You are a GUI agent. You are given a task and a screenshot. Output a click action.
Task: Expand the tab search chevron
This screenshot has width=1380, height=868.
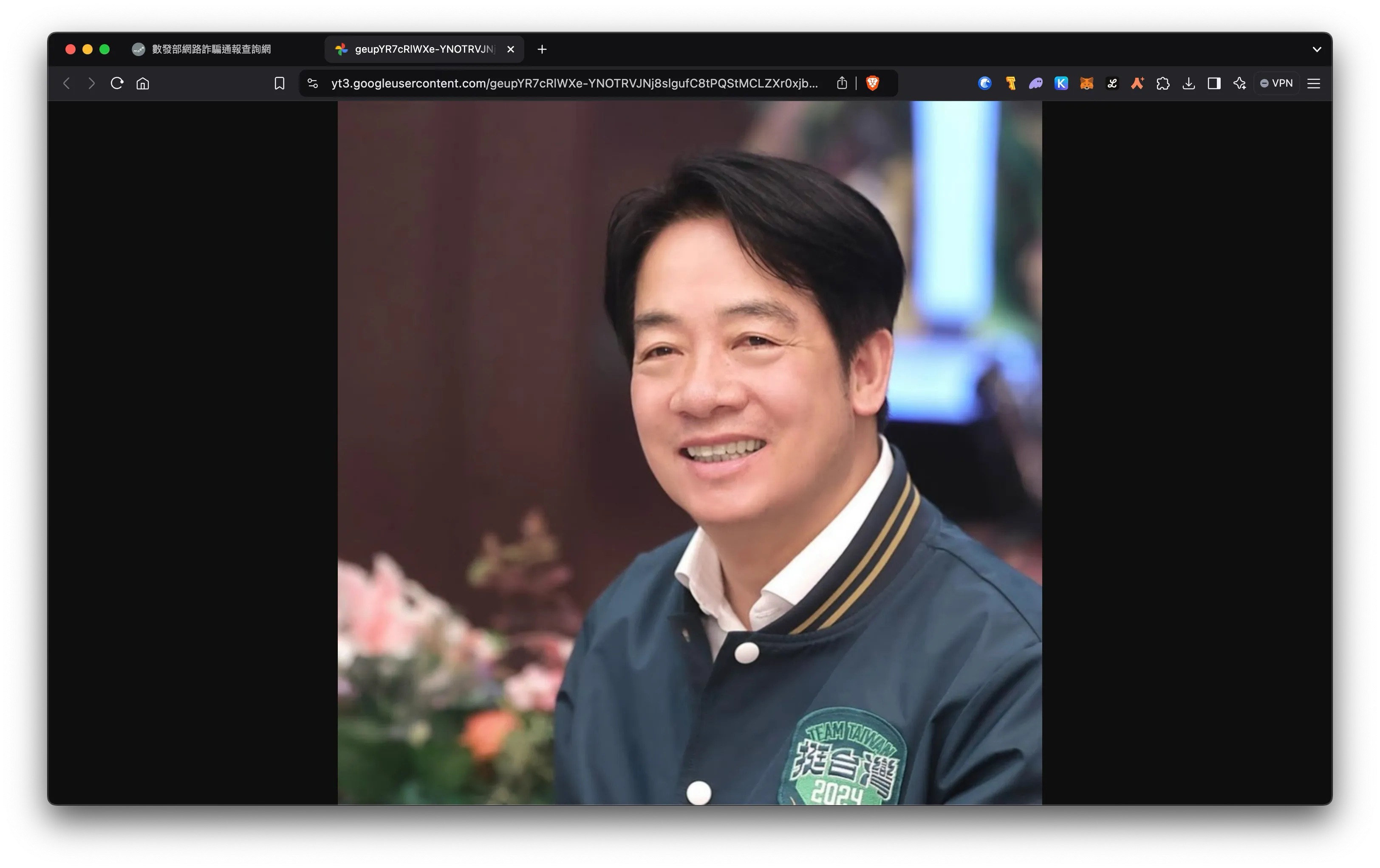pyautogui.click(x=1317, y=49)
